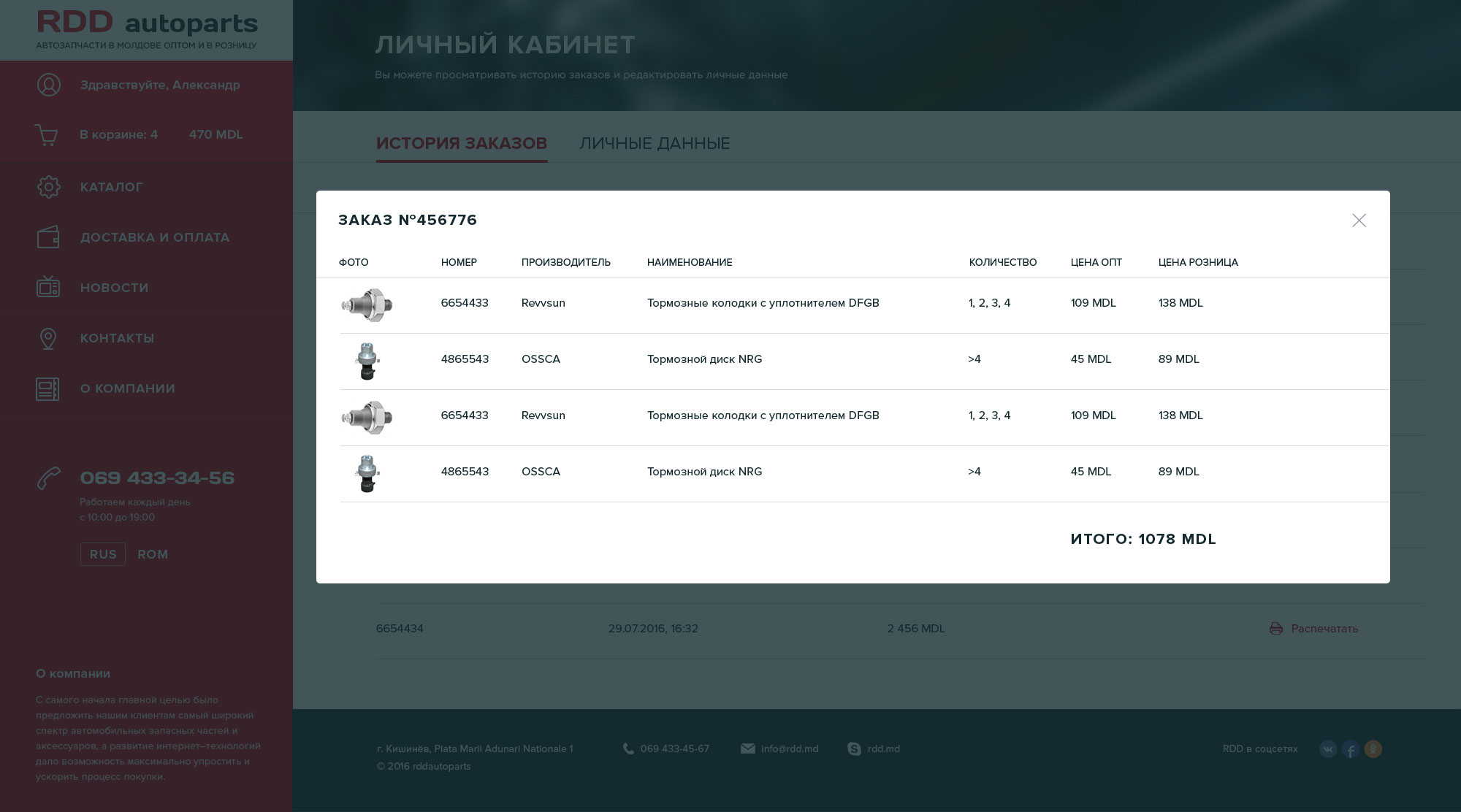Click the document icon beside О компании
Viewport: 1461px width, 812px height.
coord(47,388)
